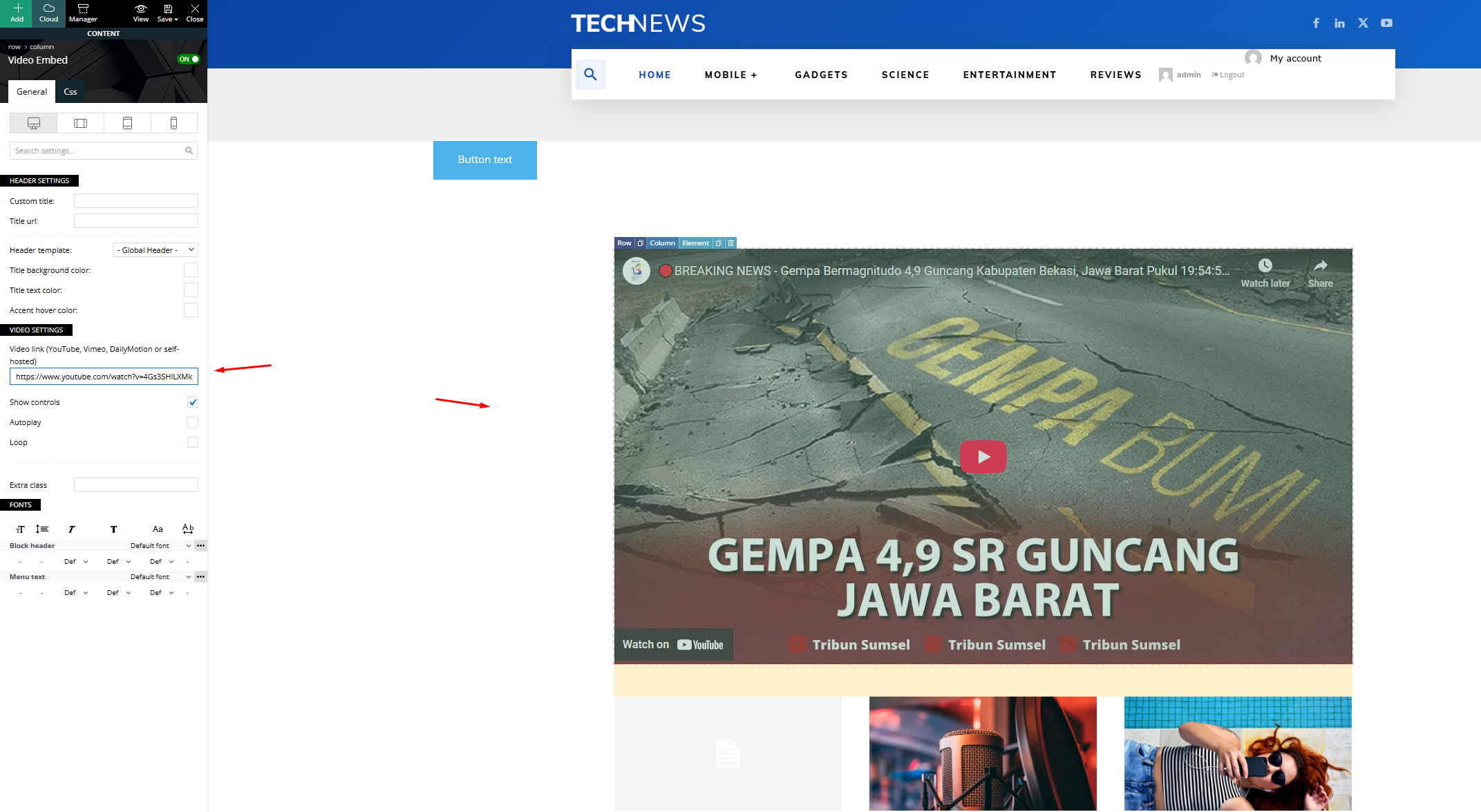Click the text transform Aa icon

158,529
